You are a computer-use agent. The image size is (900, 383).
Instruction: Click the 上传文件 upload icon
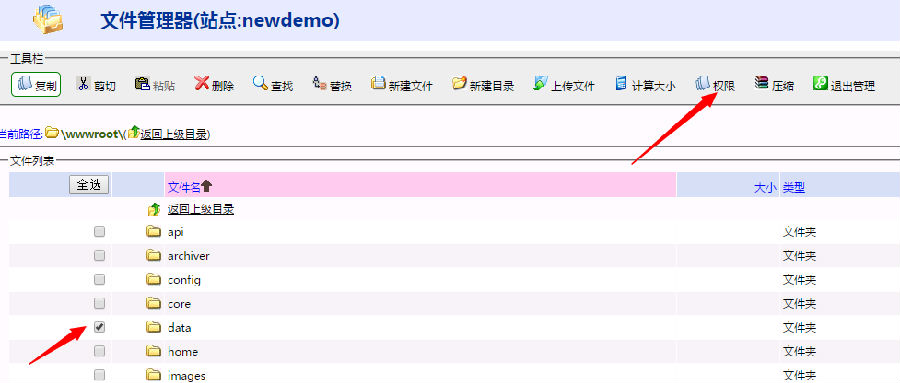(541, 83)
